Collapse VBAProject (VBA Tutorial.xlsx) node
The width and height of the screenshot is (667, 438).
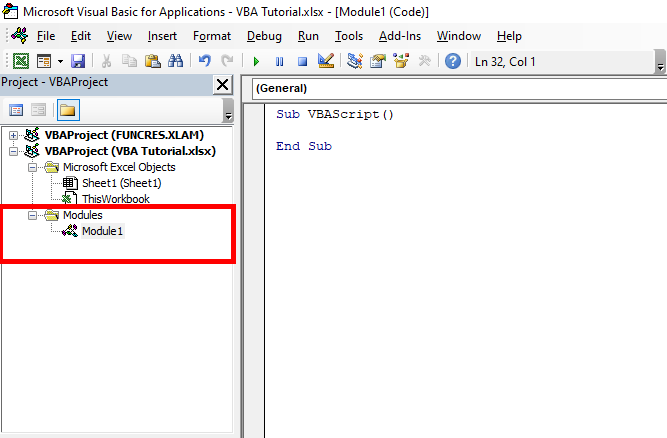point(13,151)
